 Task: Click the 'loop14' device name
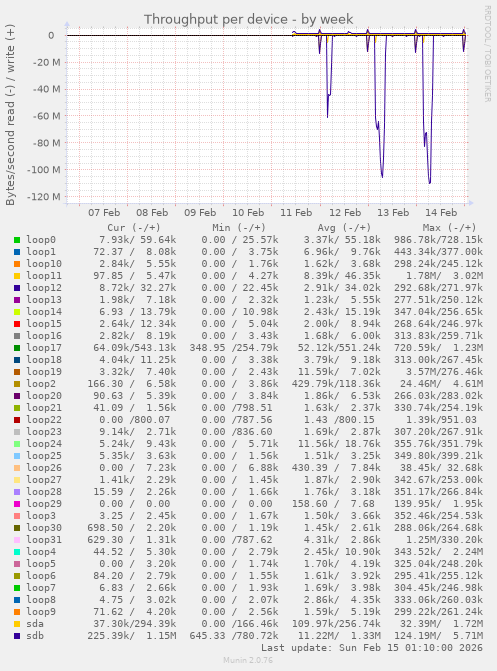pos(44,312)
